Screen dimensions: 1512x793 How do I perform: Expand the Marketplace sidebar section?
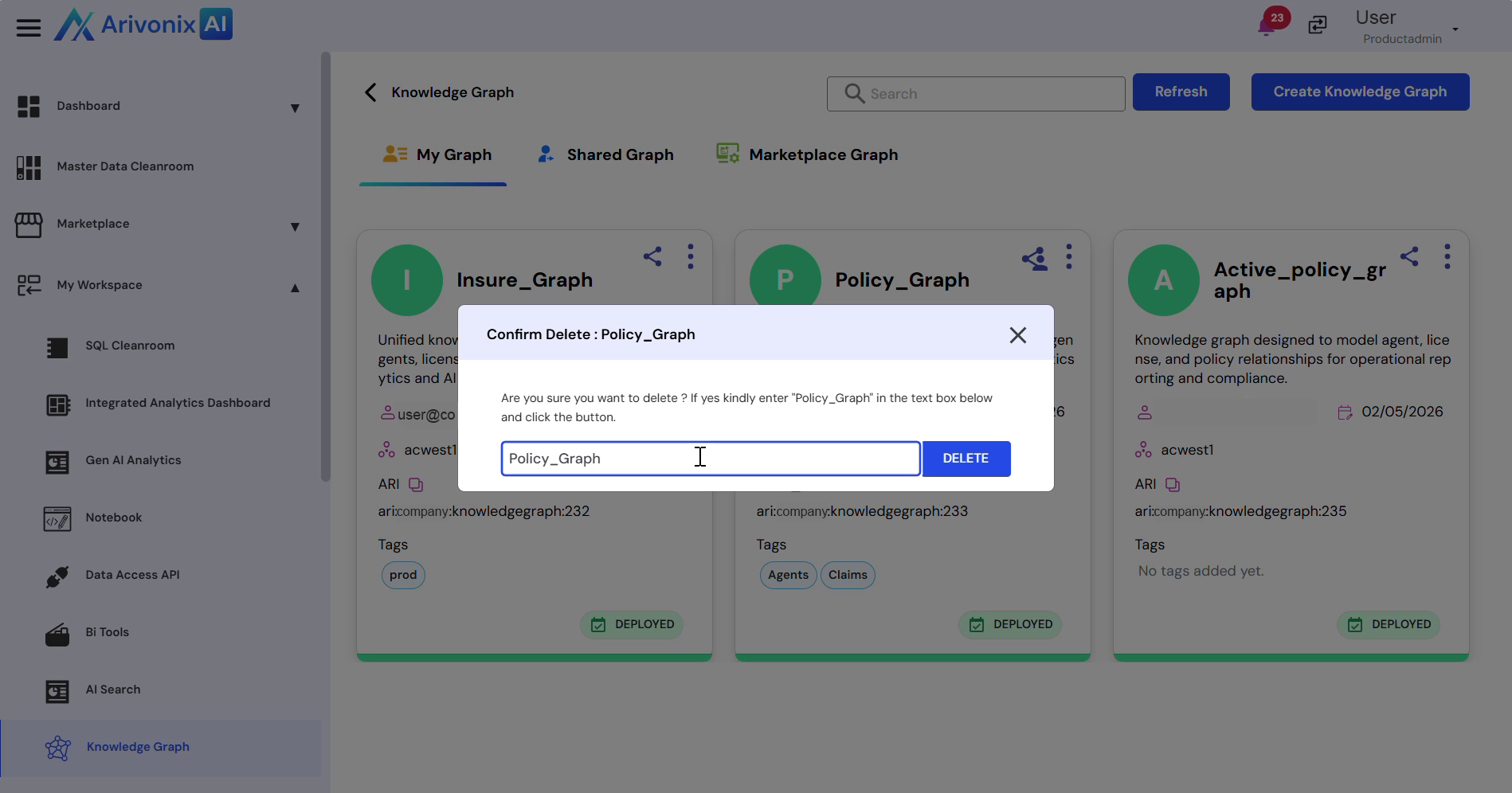pyautogui.click(x=295, y=227)
